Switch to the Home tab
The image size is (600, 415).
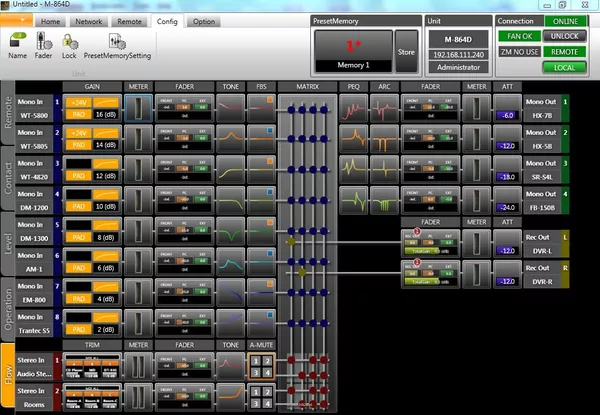51,21
